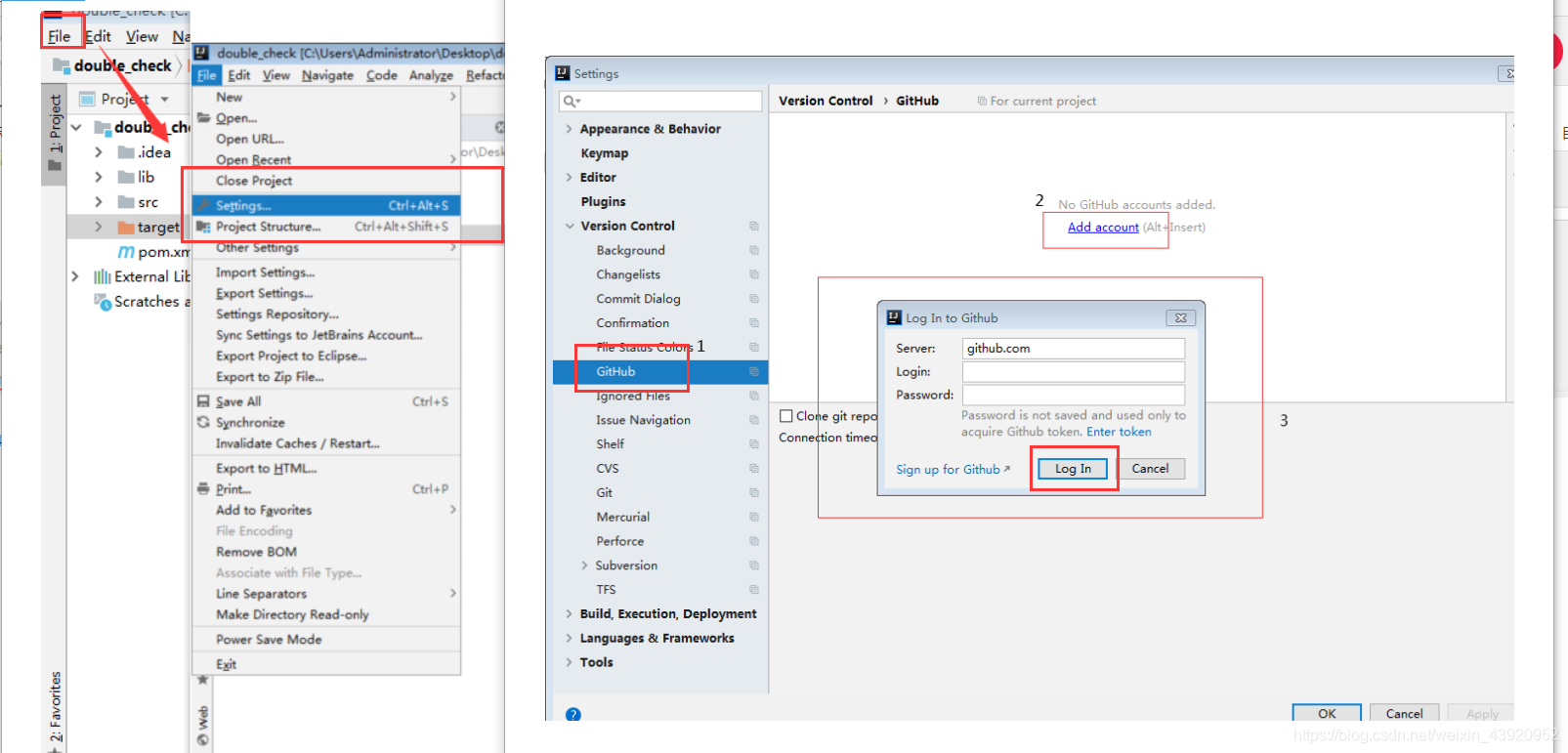Click the Settings wrench icon
Viewport: 1568px width, 753px height.
pos(203,205)
